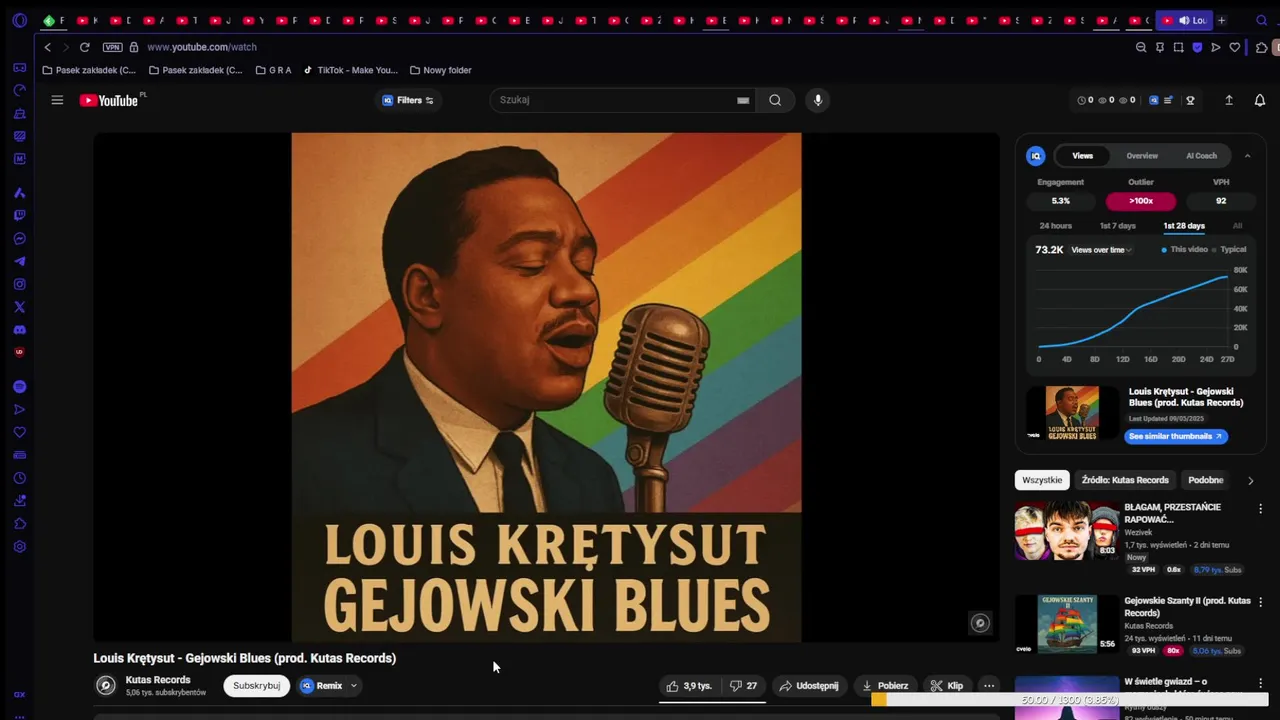This screenshot has height=720, width=1280.
Task: Click the address bar URL youtube.com/watch
Action: coord(202,47)
